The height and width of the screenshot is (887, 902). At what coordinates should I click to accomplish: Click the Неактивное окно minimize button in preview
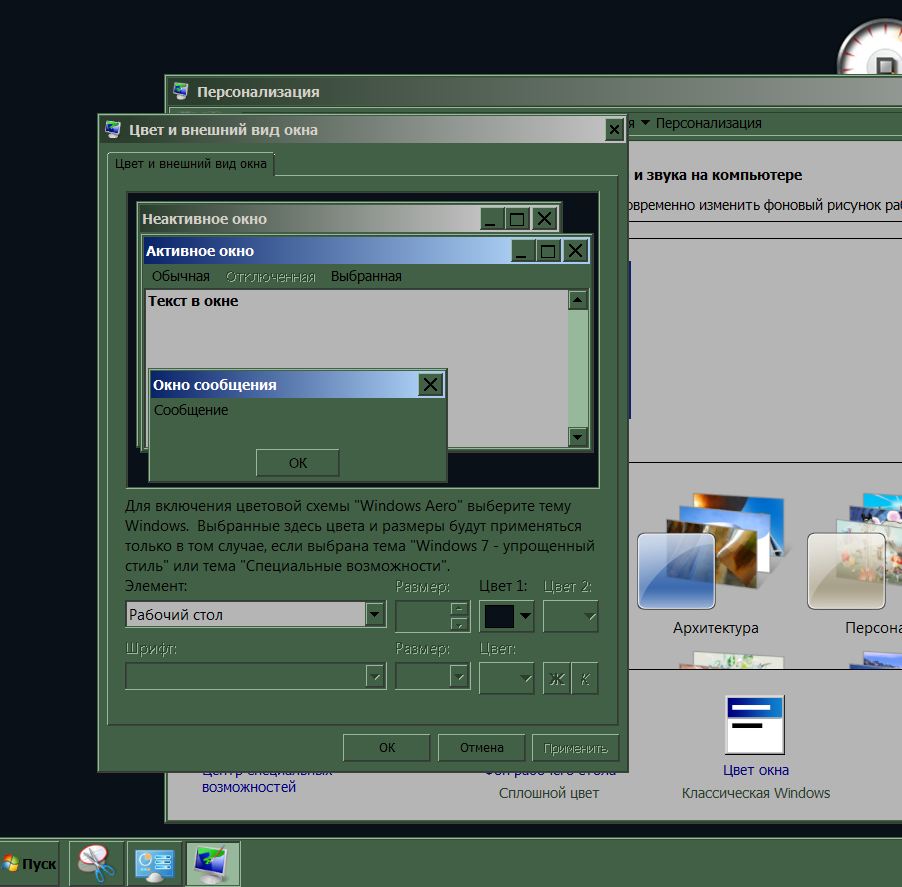tap(492, 219)
